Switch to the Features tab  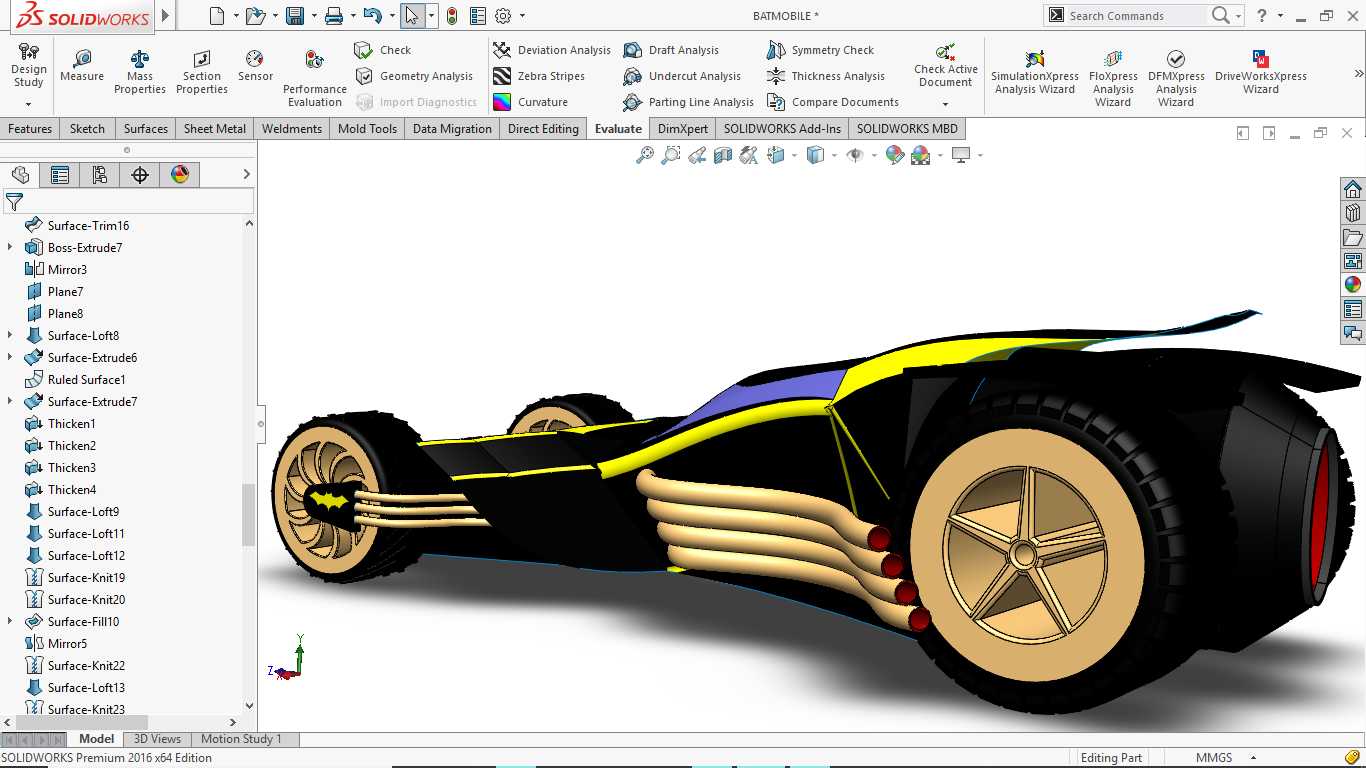click(x=30, y=129)
